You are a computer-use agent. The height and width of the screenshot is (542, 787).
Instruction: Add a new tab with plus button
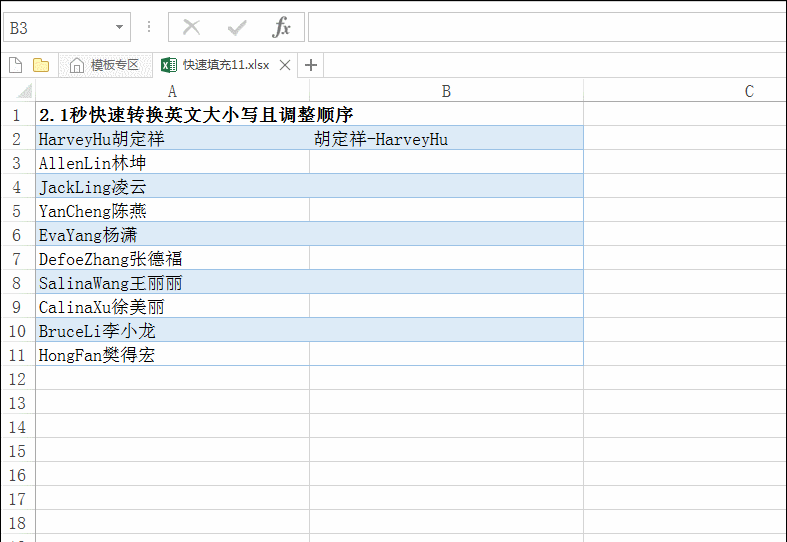point(311,65)
